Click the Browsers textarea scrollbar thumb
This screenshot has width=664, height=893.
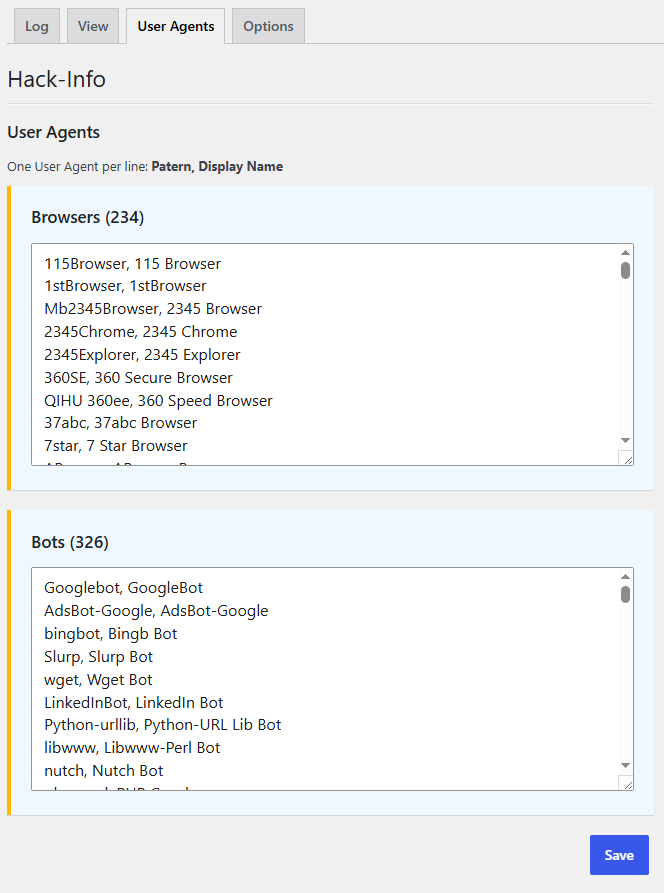tap(625, 271)
